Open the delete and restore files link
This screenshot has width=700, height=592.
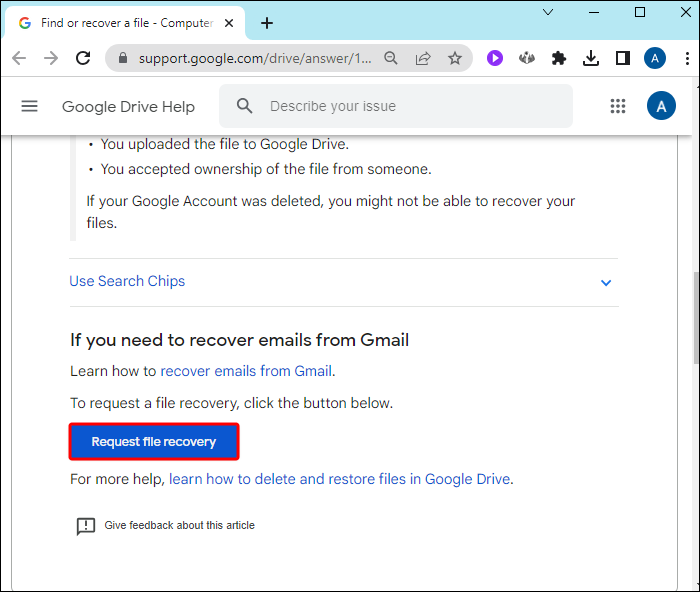pyautogui.click(x=340, y=479)
